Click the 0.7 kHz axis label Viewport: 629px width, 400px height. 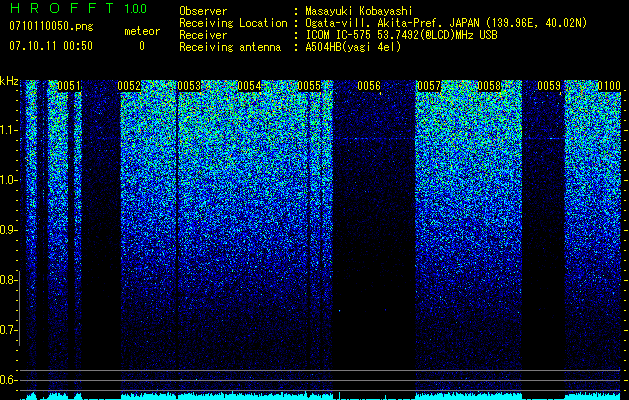coord(8,330)
